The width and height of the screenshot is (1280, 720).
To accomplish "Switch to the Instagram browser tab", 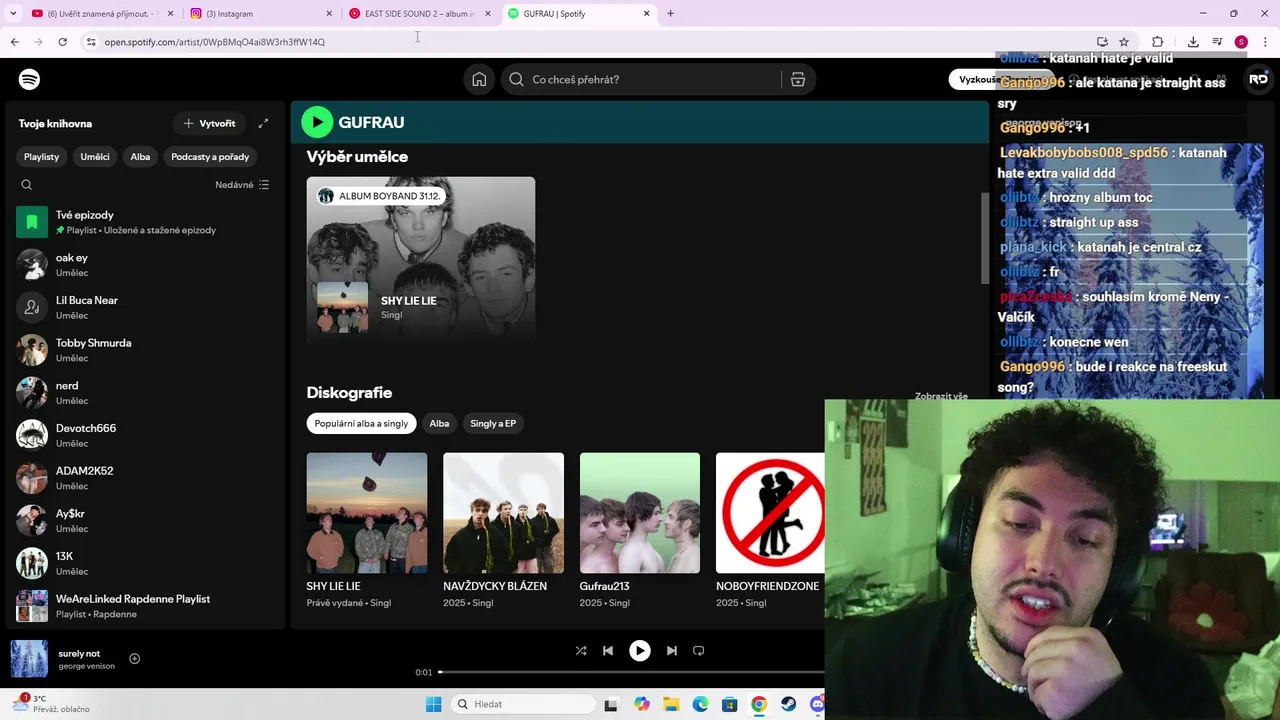I will [260, 14].
